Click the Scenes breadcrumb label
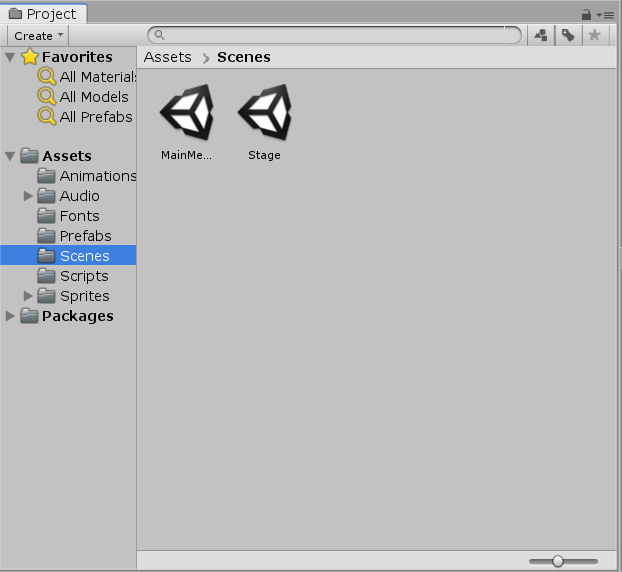 [x=244, y=57]
